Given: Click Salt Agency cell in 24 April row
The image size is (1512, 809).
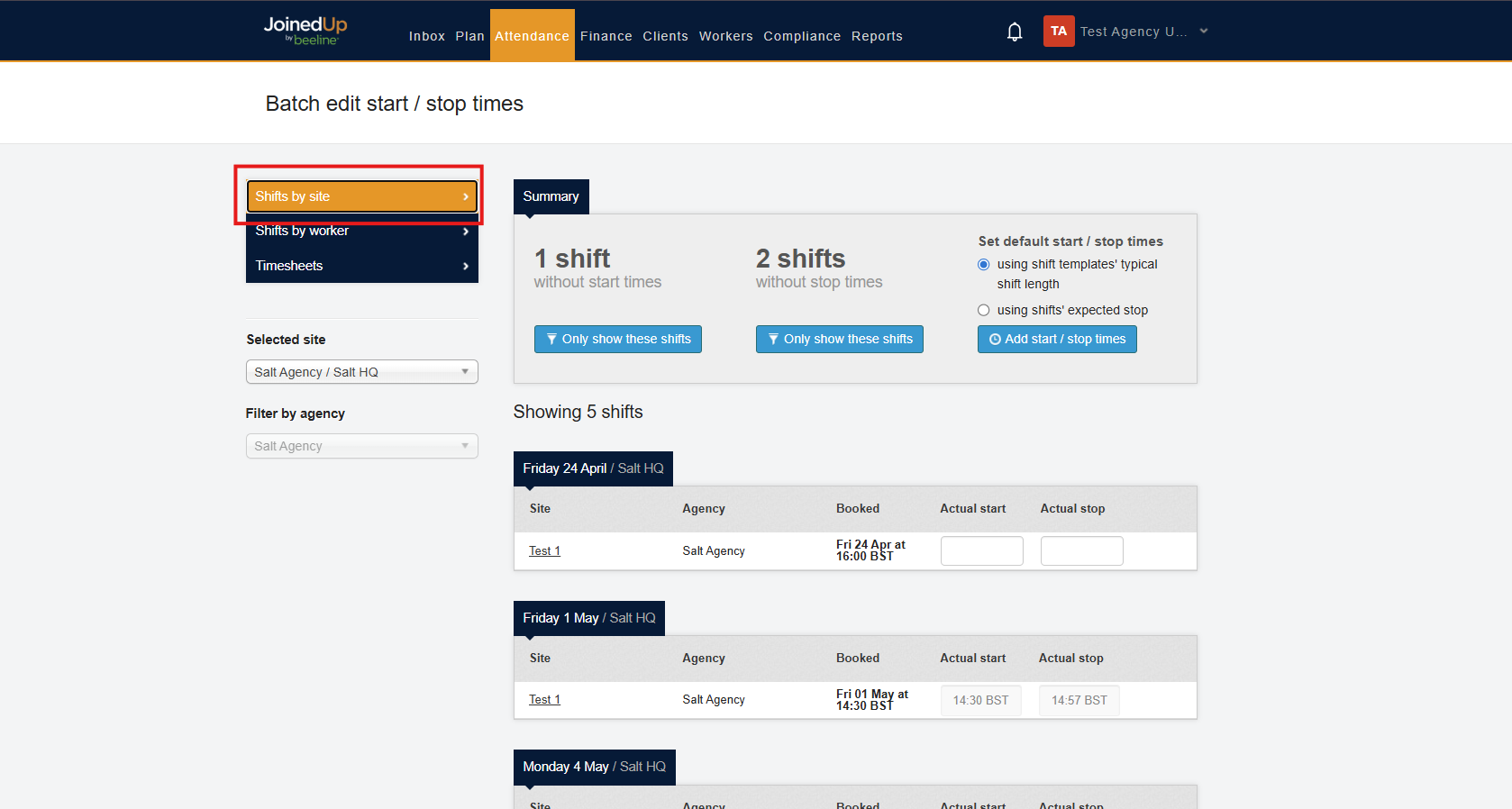Looking at the screenshot, I should (714, 550).
